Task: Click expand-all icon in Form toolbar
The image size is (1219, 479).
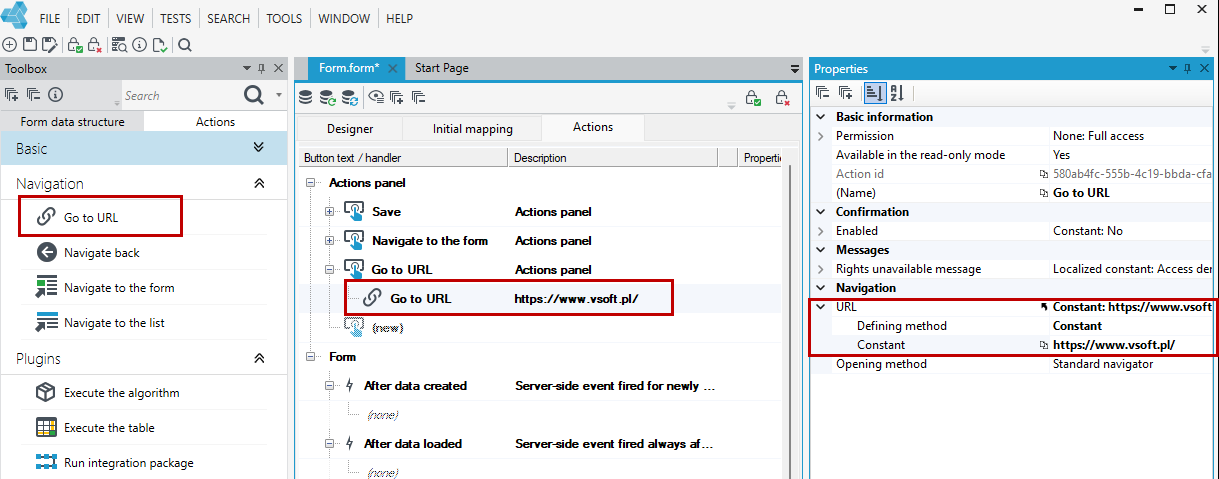Action: 397,97
